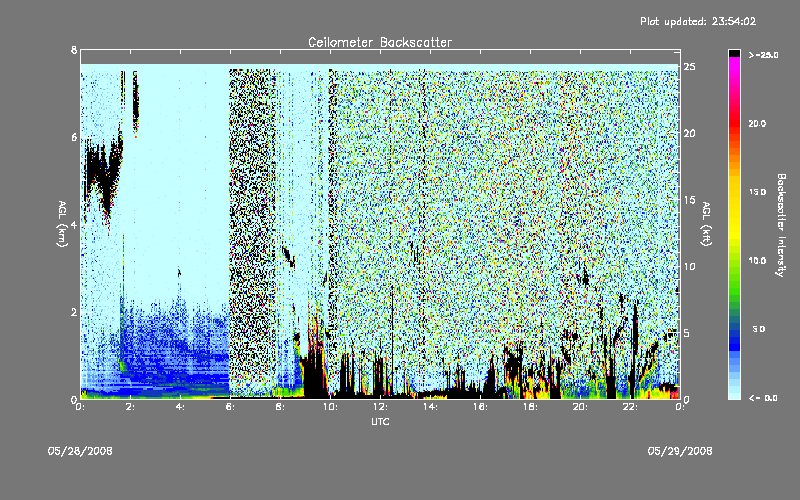Click the '15' kft tick on right axis
The image size is (800, 500).
(x=689, y=199)
